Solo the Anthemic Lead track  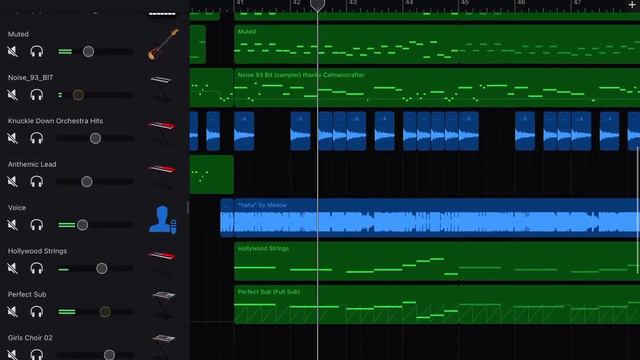tap(37, 181)
